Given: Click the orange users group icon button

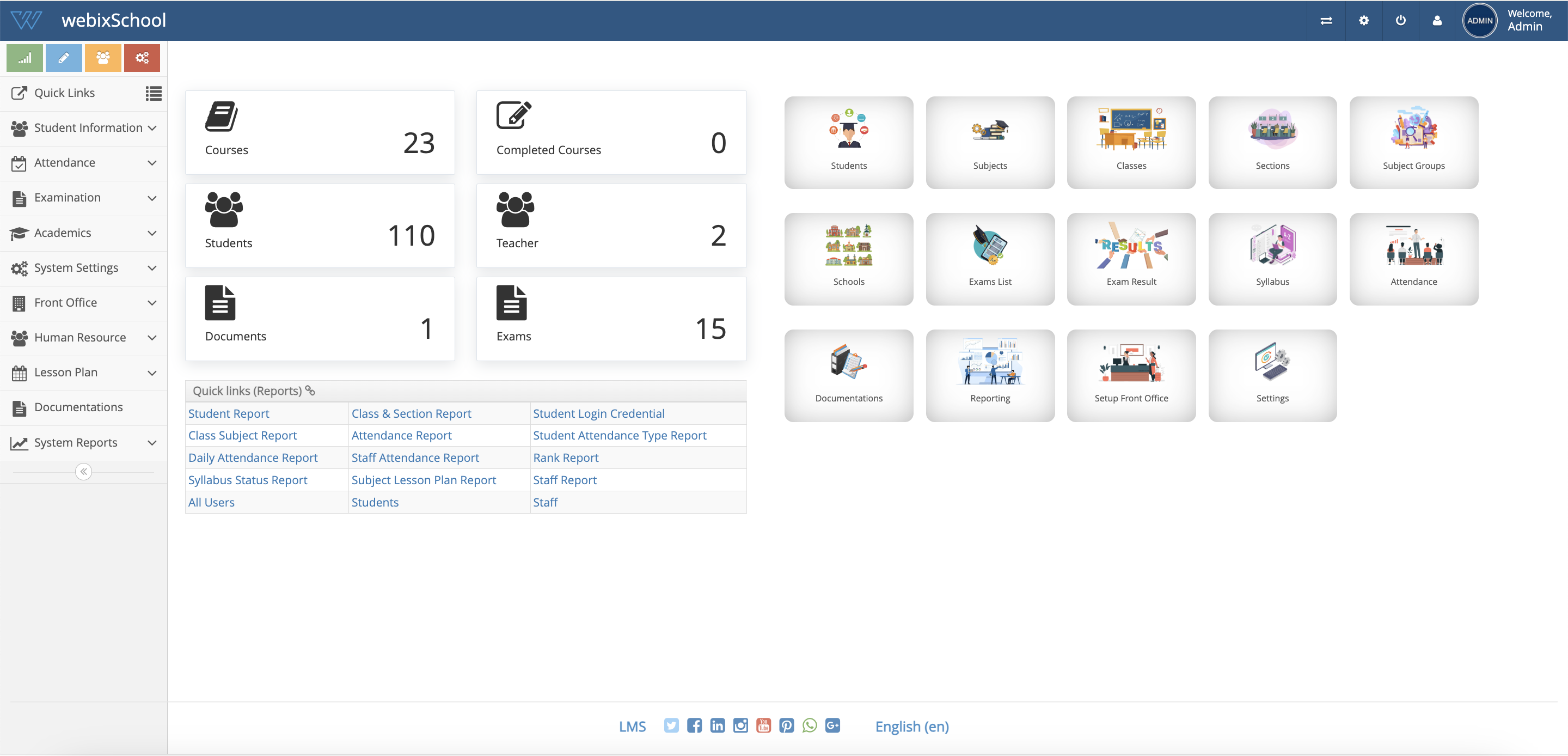Looking at the screenshot, I should pyautogui.click(x=103, y=58).
